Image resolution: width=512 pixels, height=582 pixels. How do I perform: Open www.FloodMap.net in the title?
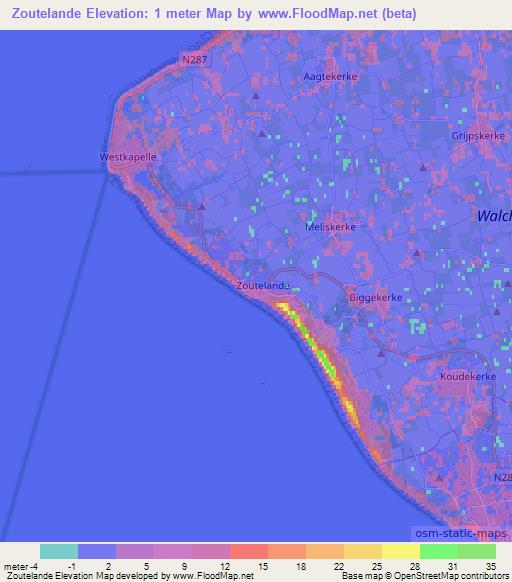tap(317, 14)
